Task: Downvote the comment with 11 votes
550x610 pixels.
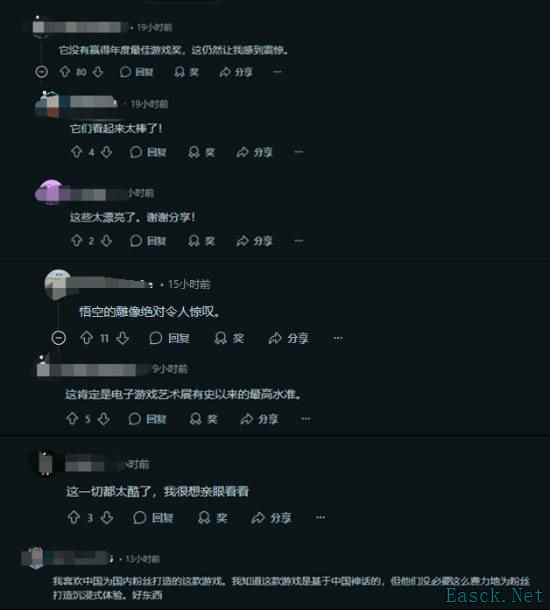Action: [123, 338]
